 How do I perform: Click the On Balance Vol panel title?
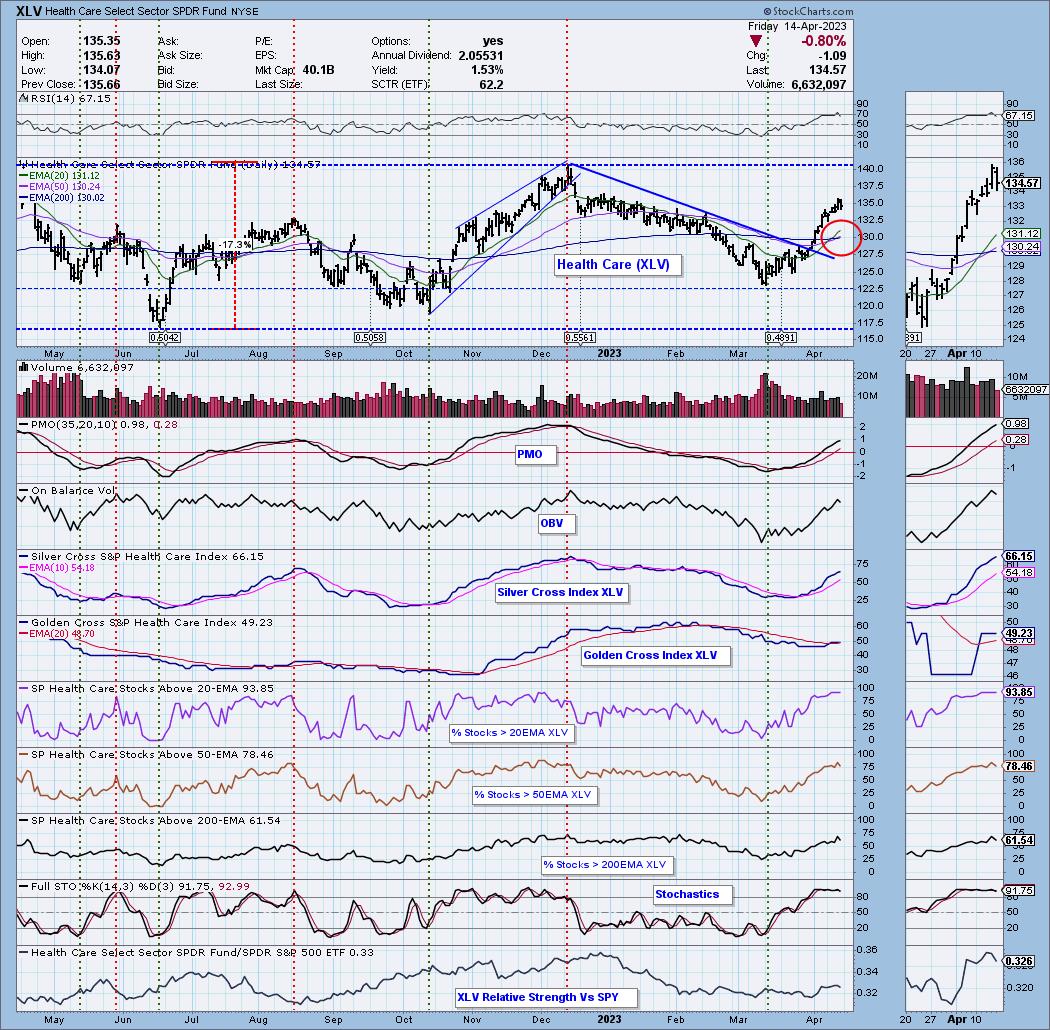pyautogui.click(x=68, y=490)
